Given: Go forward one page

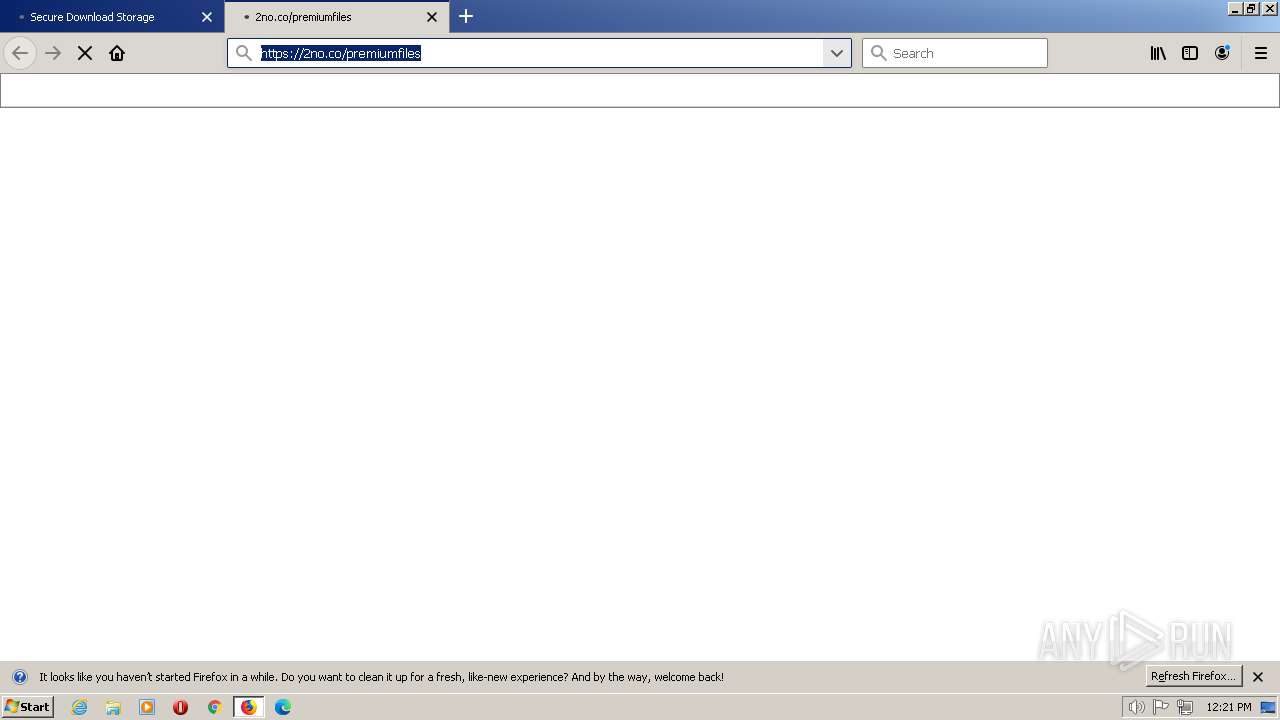Looking at the screenshot, I should 53,53.
